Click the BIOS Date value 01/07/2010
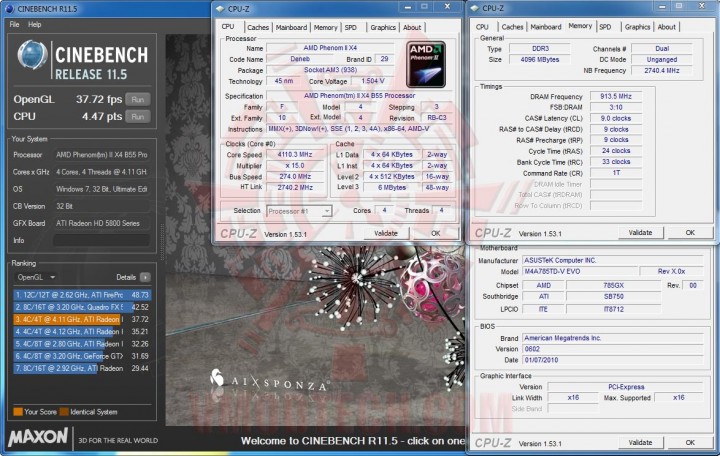The image size is (720, 456). point(613,360)
